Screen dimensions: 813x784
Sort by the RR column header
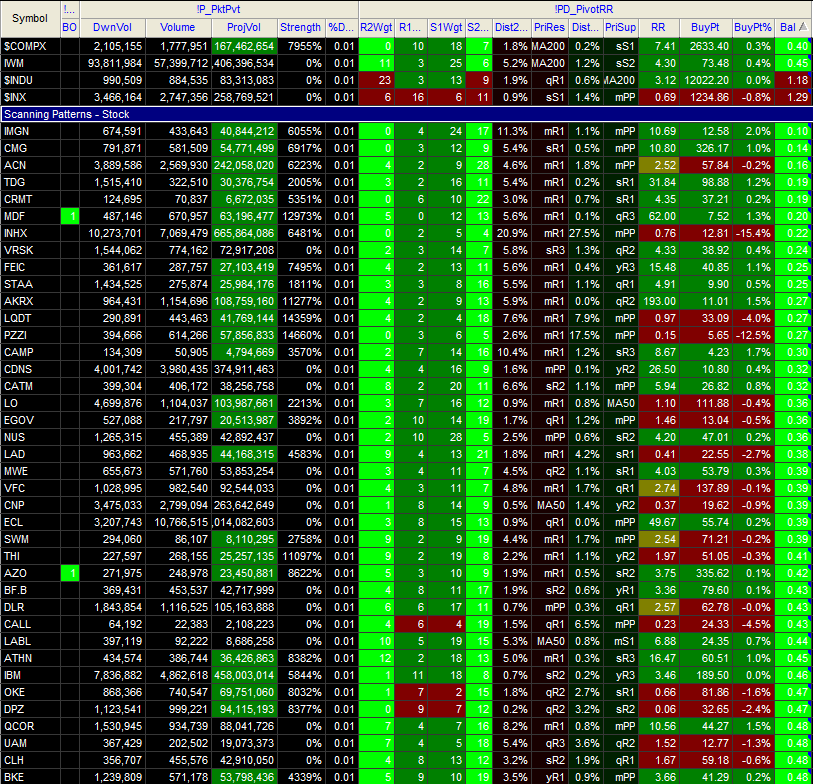(x=658, y=27)
